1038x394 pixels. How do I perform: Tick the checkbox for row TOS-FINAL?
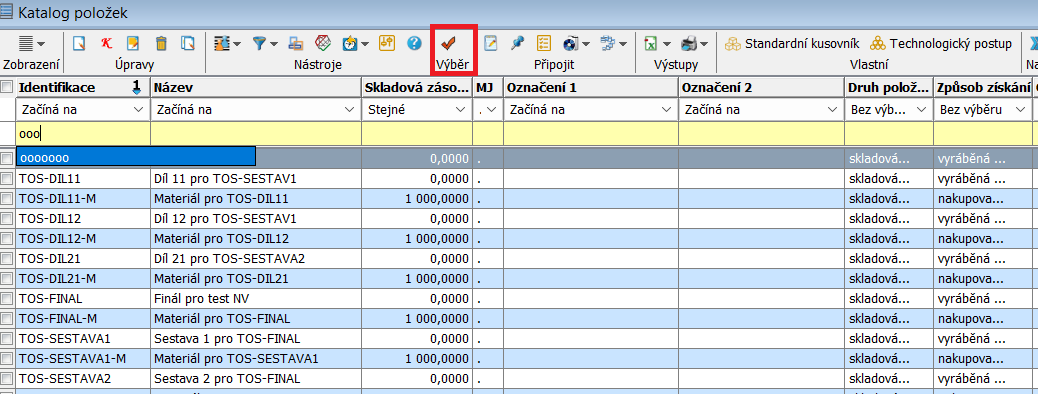7,299
